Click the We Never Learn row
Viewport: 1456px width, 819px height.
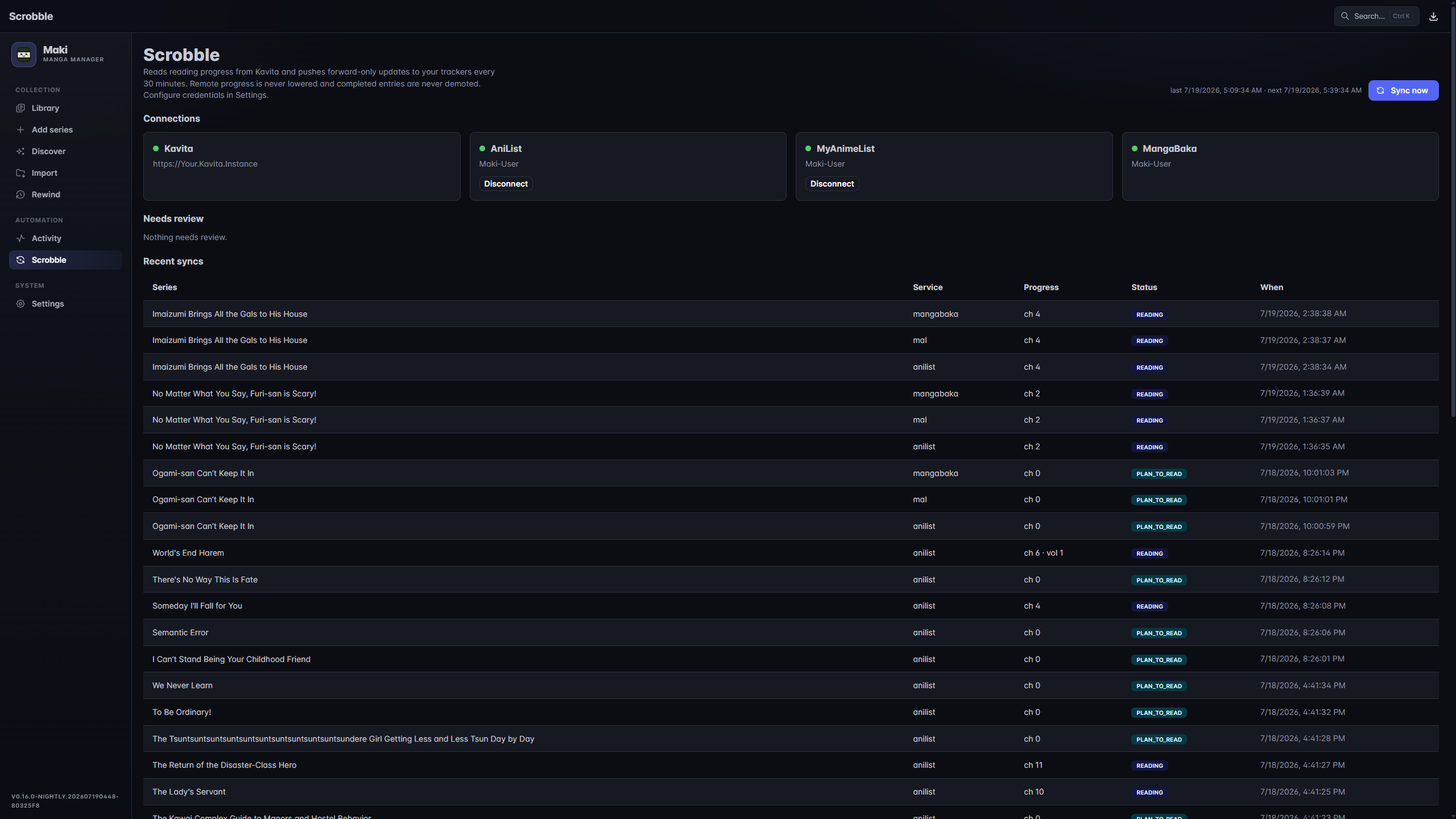tap(791, 685)
